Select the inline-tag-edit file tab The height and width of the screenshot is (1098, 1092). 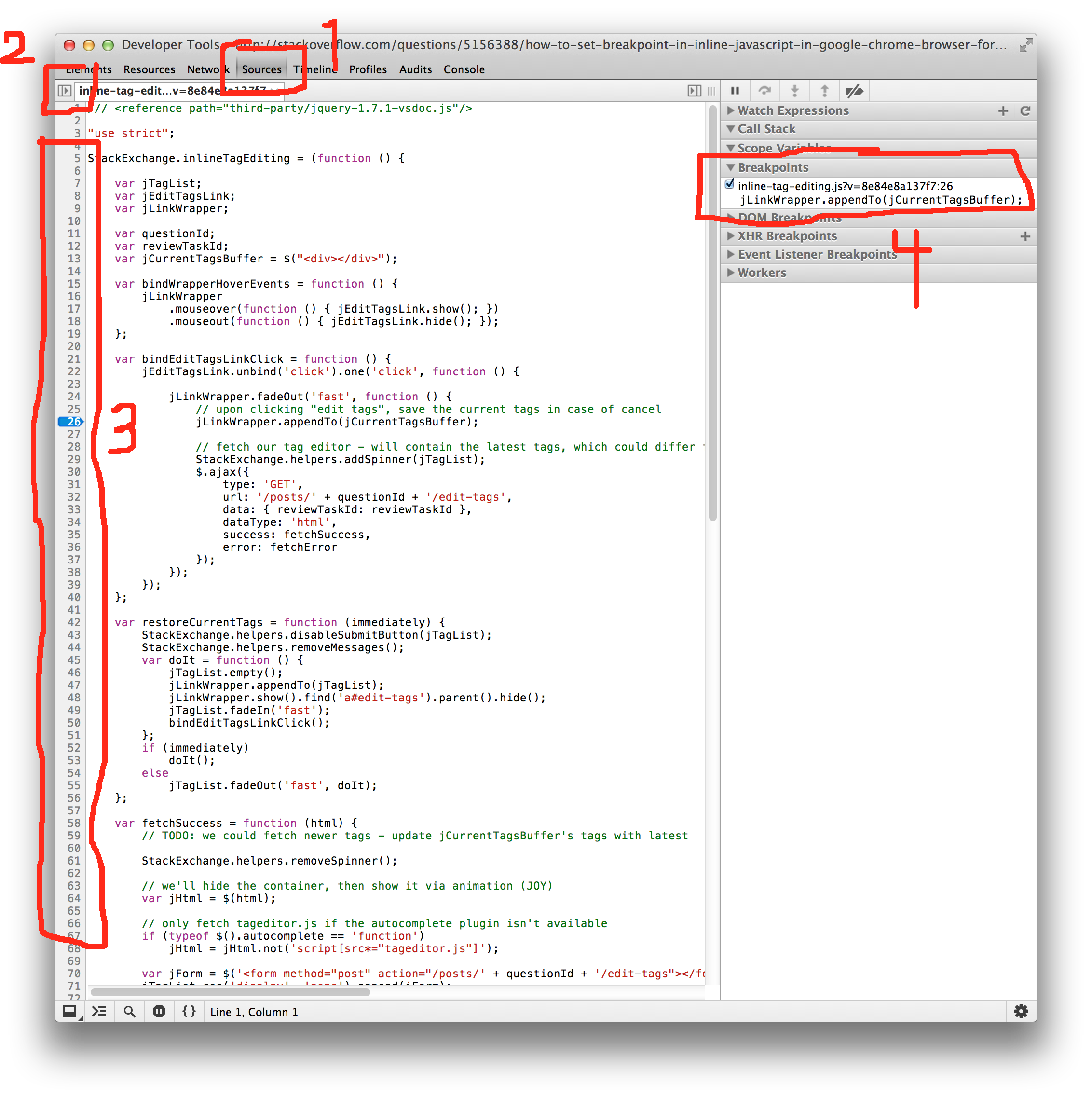pyautogui.click(x=179, y=91)
